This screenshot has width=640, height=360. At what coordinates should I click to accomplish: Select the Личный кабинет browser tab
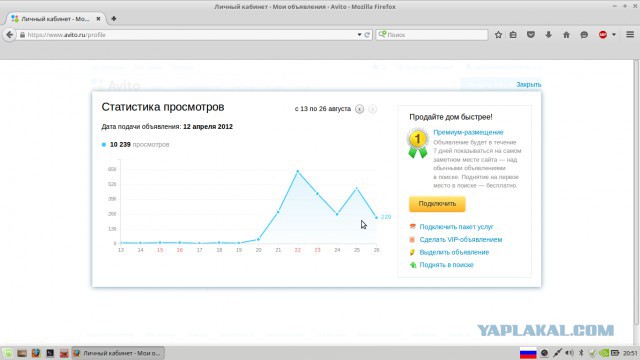coord(56,19)
